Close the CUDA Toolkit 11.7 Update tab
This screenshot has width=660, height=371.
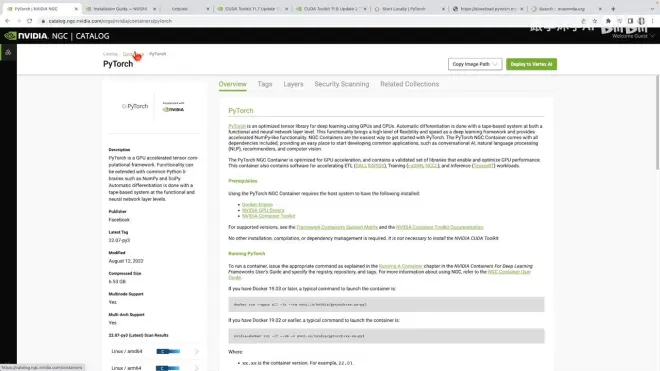tap(287, 9)
